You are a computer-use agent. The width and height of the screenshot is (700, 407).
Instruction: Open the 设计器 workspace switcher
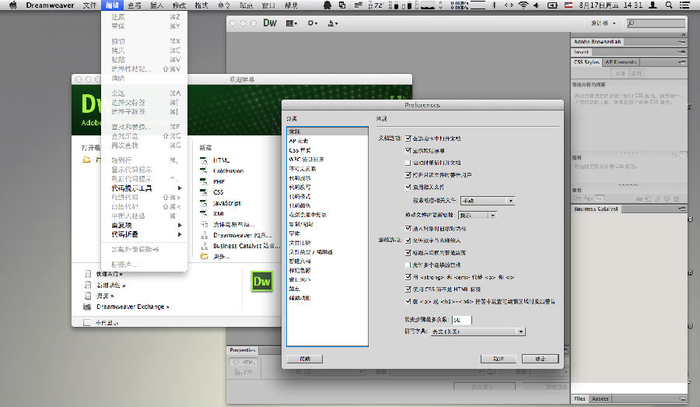point(603,23)
